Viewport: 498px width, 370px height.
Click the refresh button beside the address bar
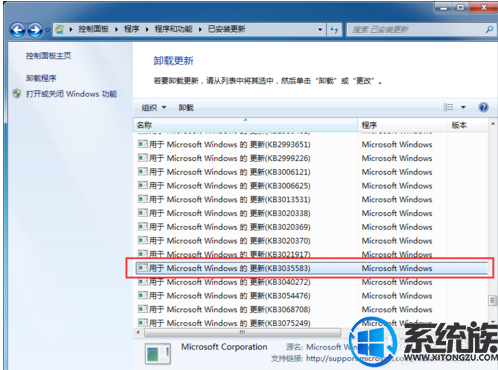[x=334, y=30]
